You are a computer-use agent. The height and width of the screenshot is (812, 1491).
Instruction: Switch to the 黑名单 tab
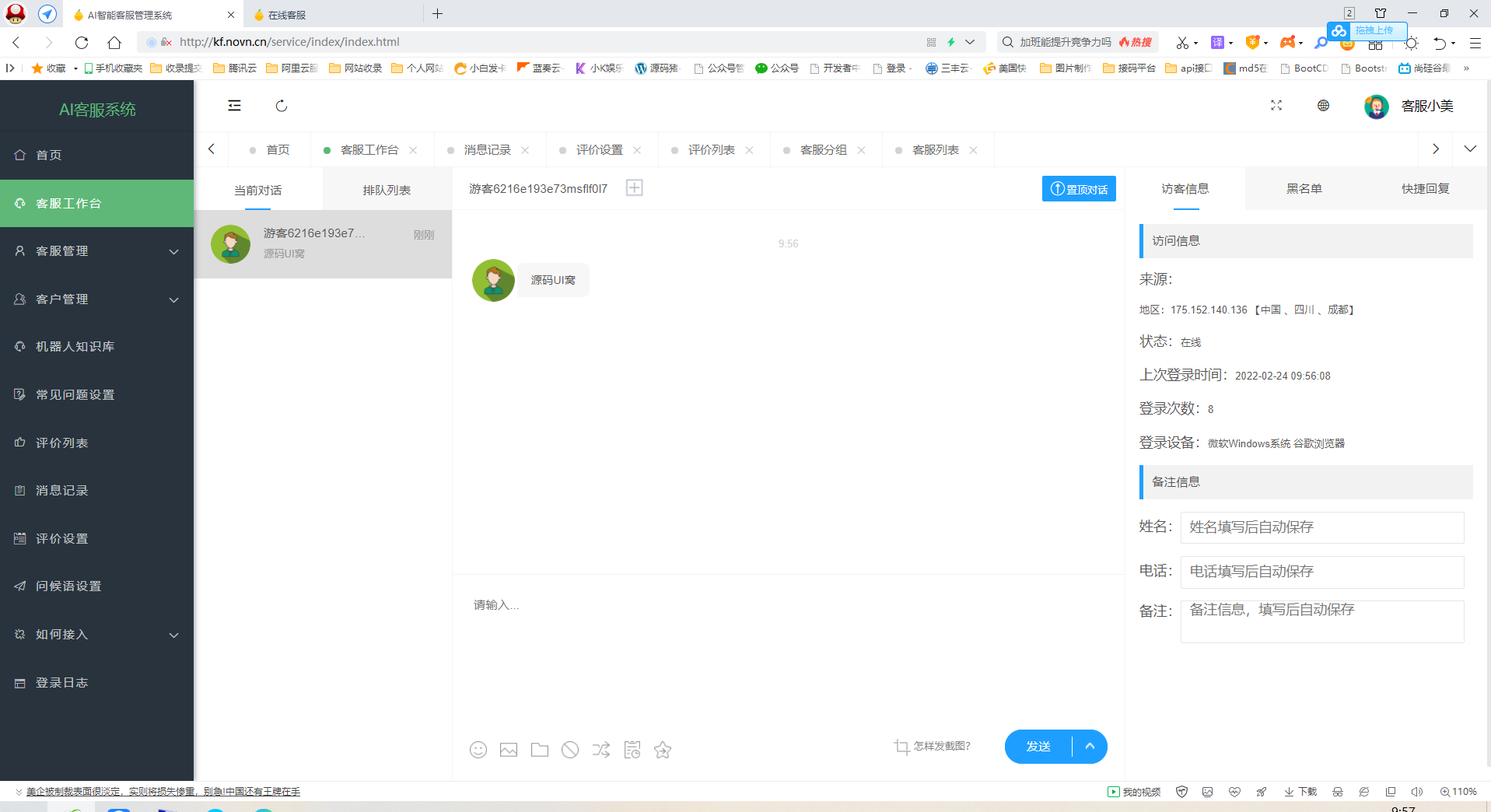(x=1304, y=188)
